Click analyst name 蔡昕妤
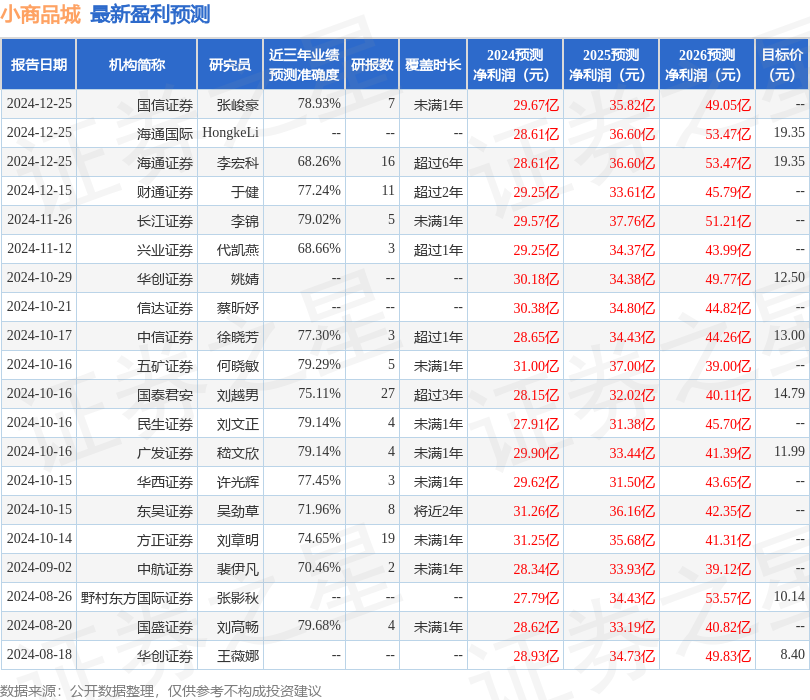This screenshot has width=810, height=700. click(238, 308)
